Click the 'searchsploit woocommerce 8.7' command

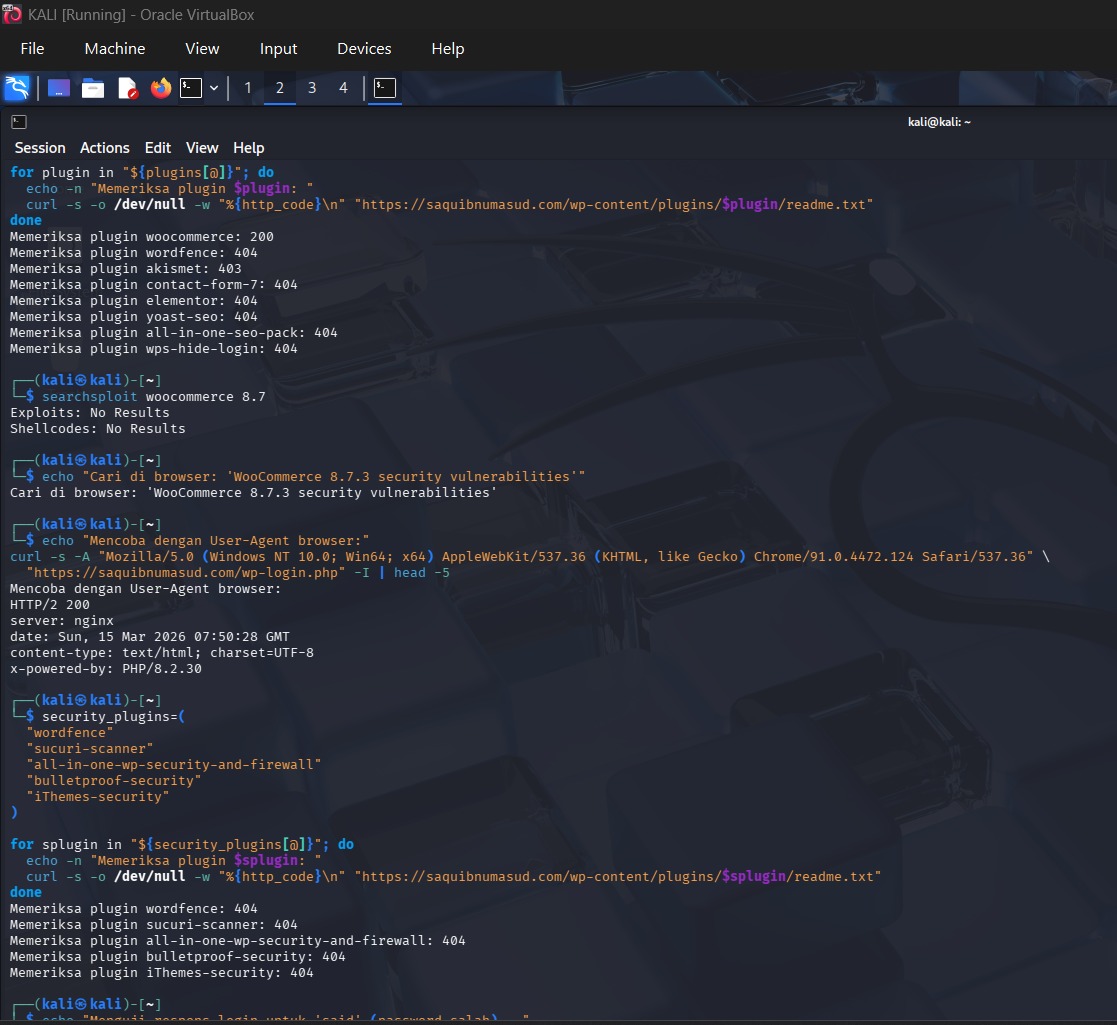tap(154, 397)
